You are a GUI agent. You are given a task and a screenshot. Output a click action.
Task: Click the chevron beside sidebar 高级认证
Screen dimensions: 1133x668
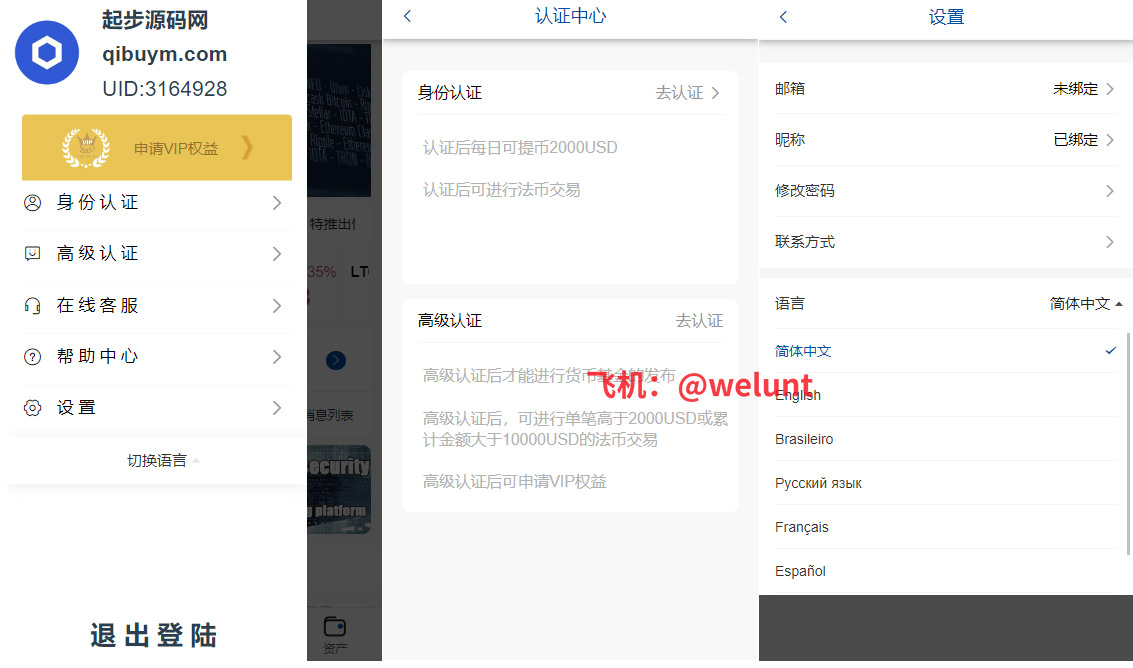tap(277, 254)
